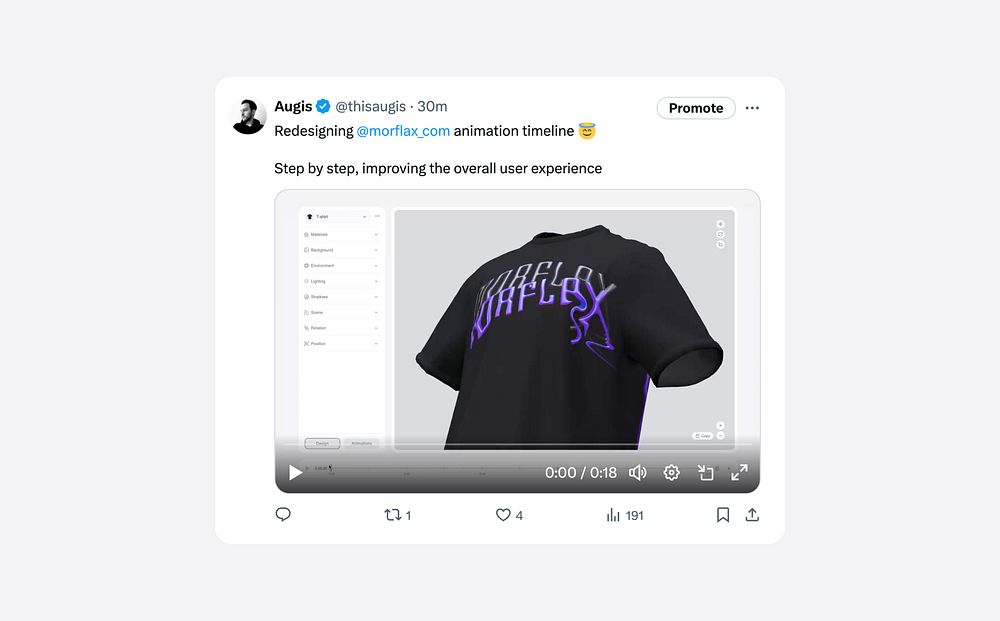Share the tweet via upload icon

(x=753, y=515)
